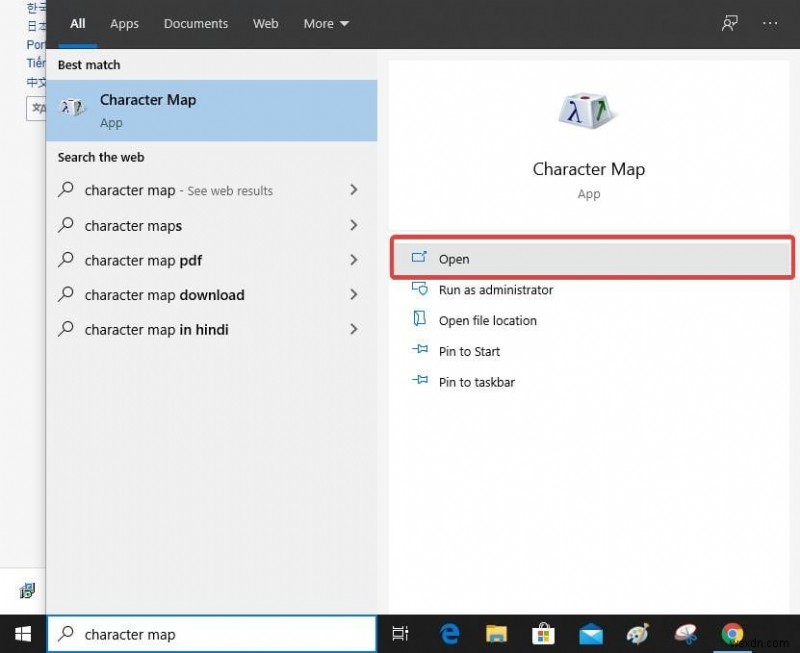Open Task View from the taskbar
Screen dimensions: 800x653
(400, 634)
